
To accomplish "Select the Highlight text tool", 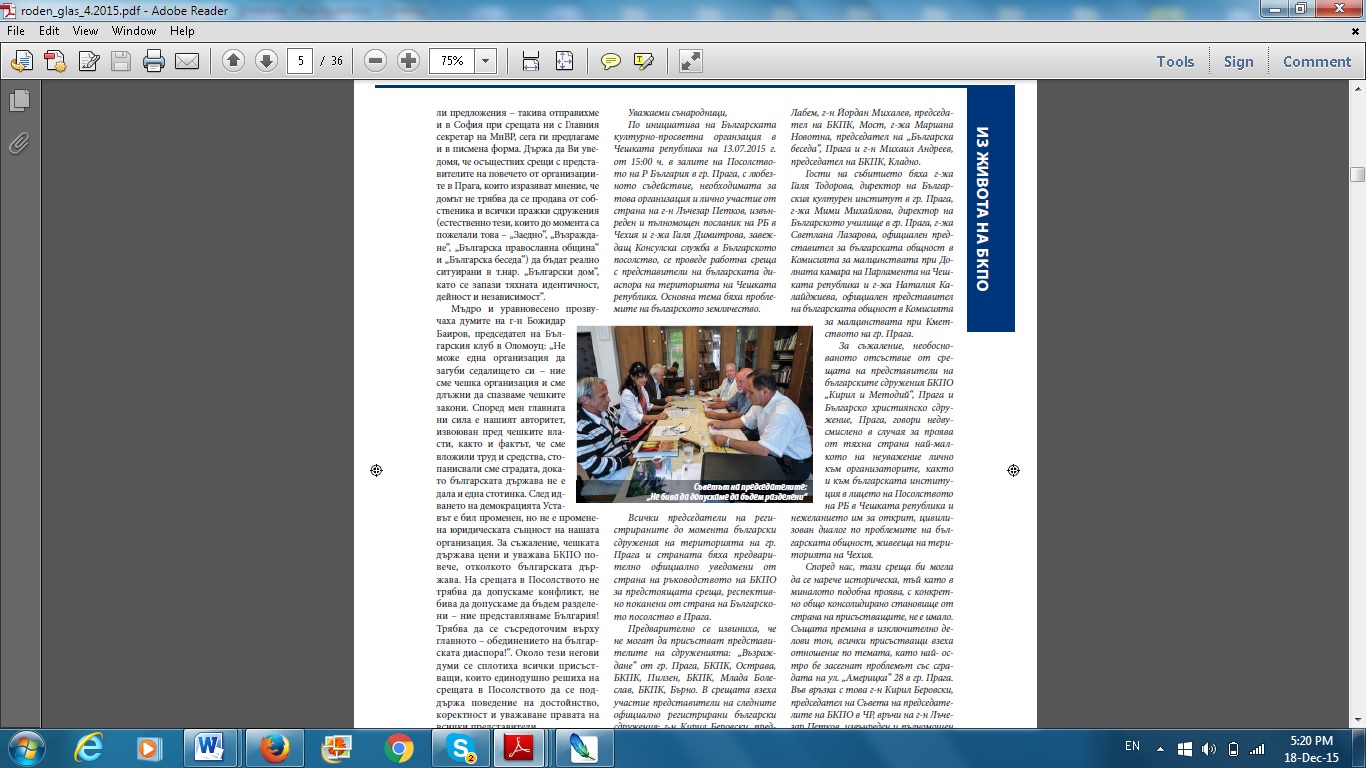I will pos(643,61).
